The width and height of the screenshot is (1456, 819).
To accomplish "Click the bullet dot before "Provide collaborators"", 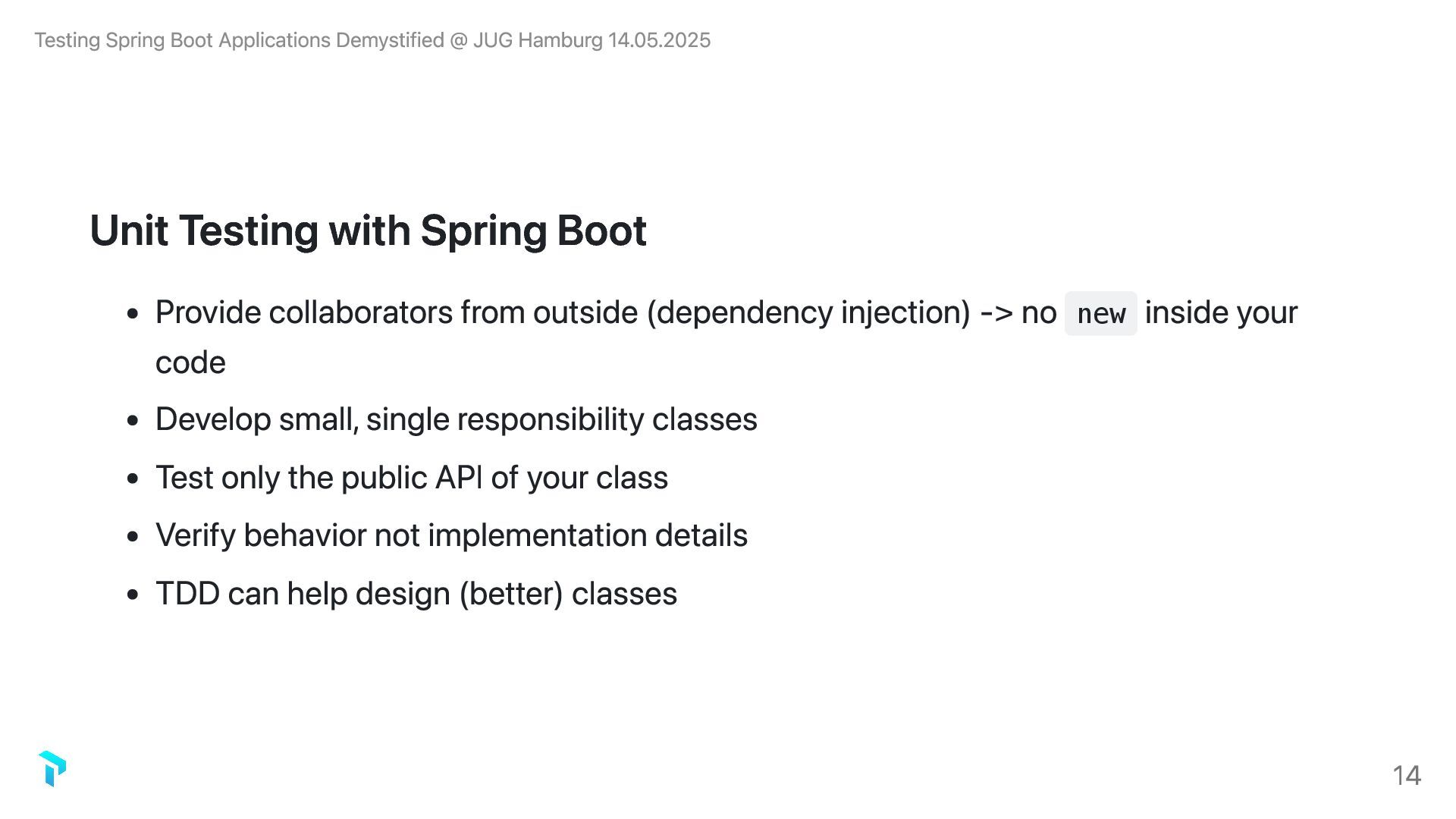I will click(133, 313).
